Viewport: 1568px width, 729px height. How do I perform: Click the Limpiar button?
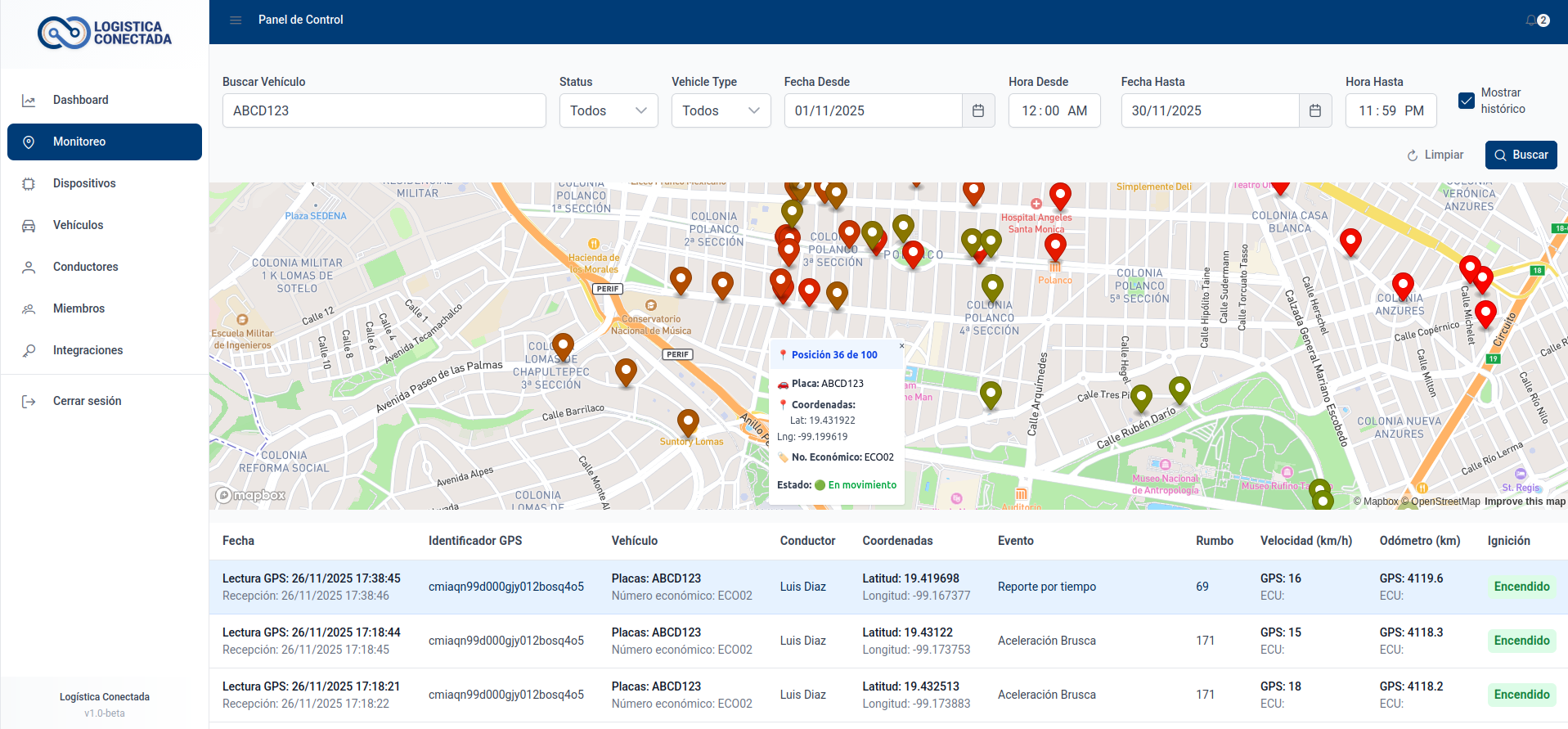click(1435, 155)
